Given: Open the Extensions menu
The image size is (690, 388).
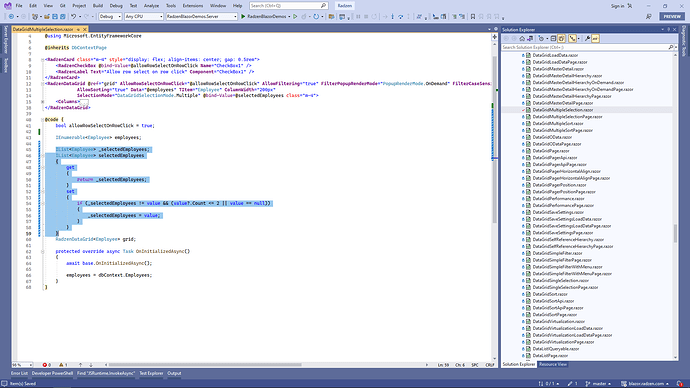Looking at the screenshot, I should [x=193, y=6].
